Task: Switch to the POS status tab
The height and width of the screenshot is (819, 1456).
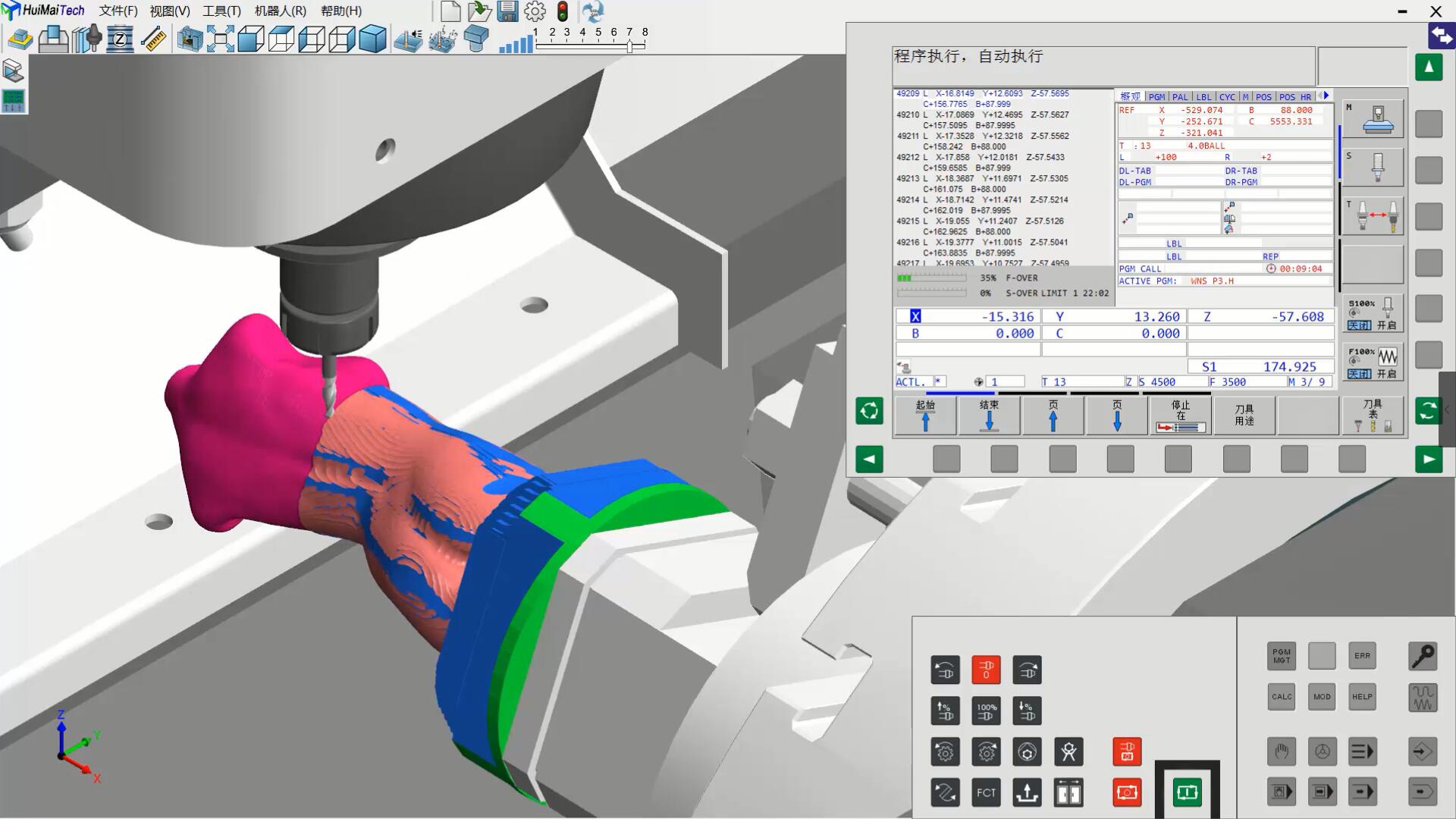Action: pyautogui.click(x=1263, y=97)
